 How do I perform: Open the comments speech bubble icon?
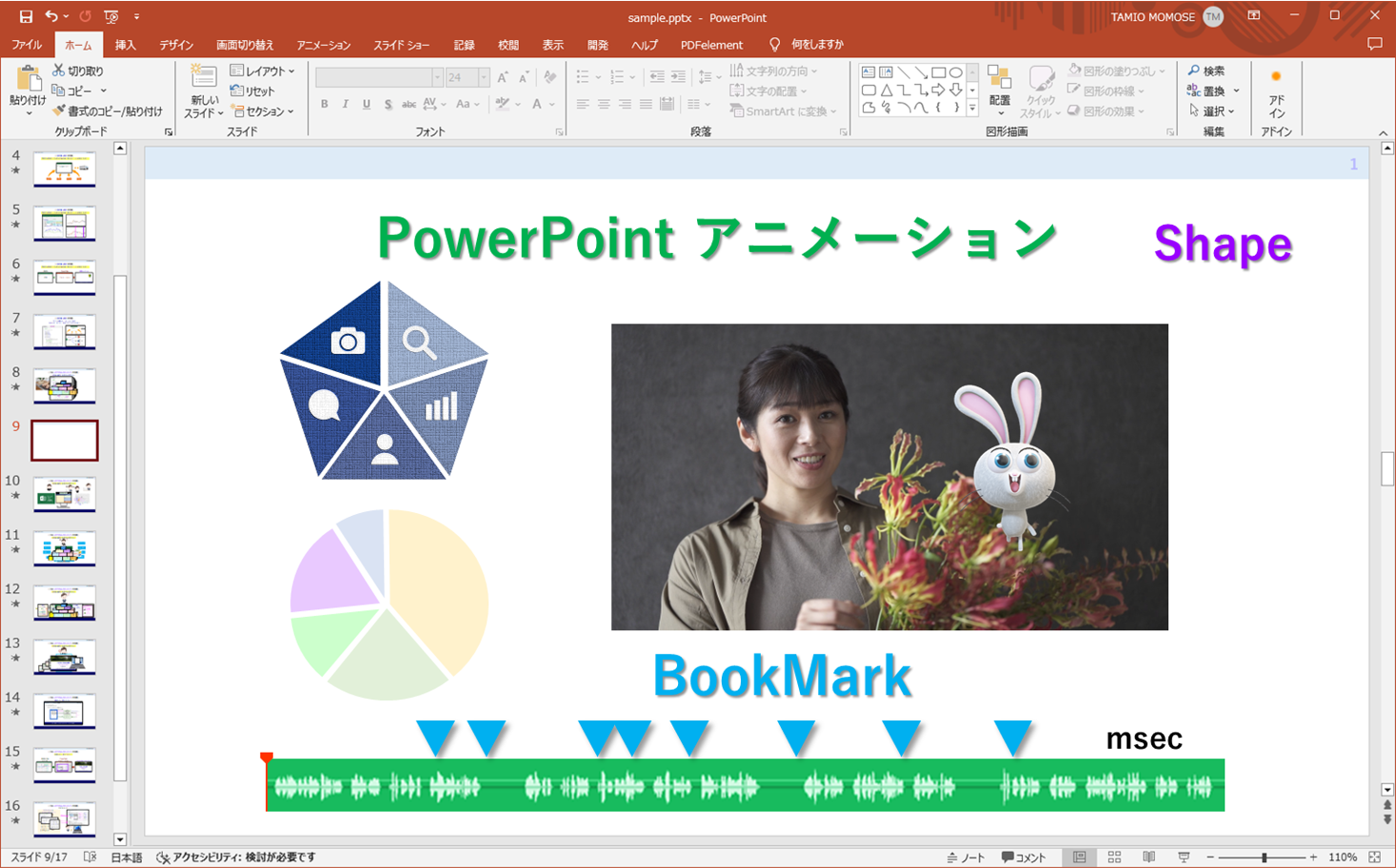pos(1374,44)
